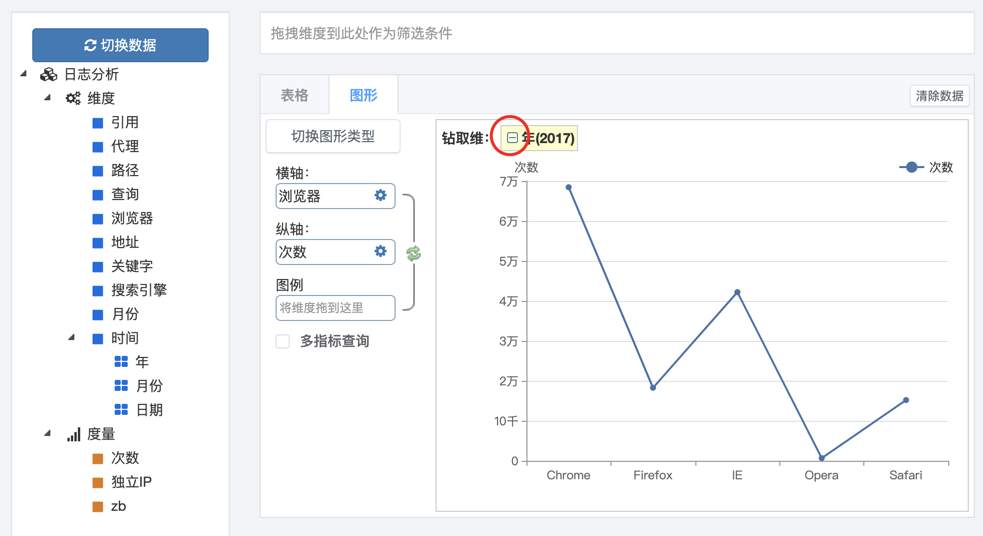Click the blue square icon beside 浏览器
This screenshot has height=536, width=983.
coord(98,219)
